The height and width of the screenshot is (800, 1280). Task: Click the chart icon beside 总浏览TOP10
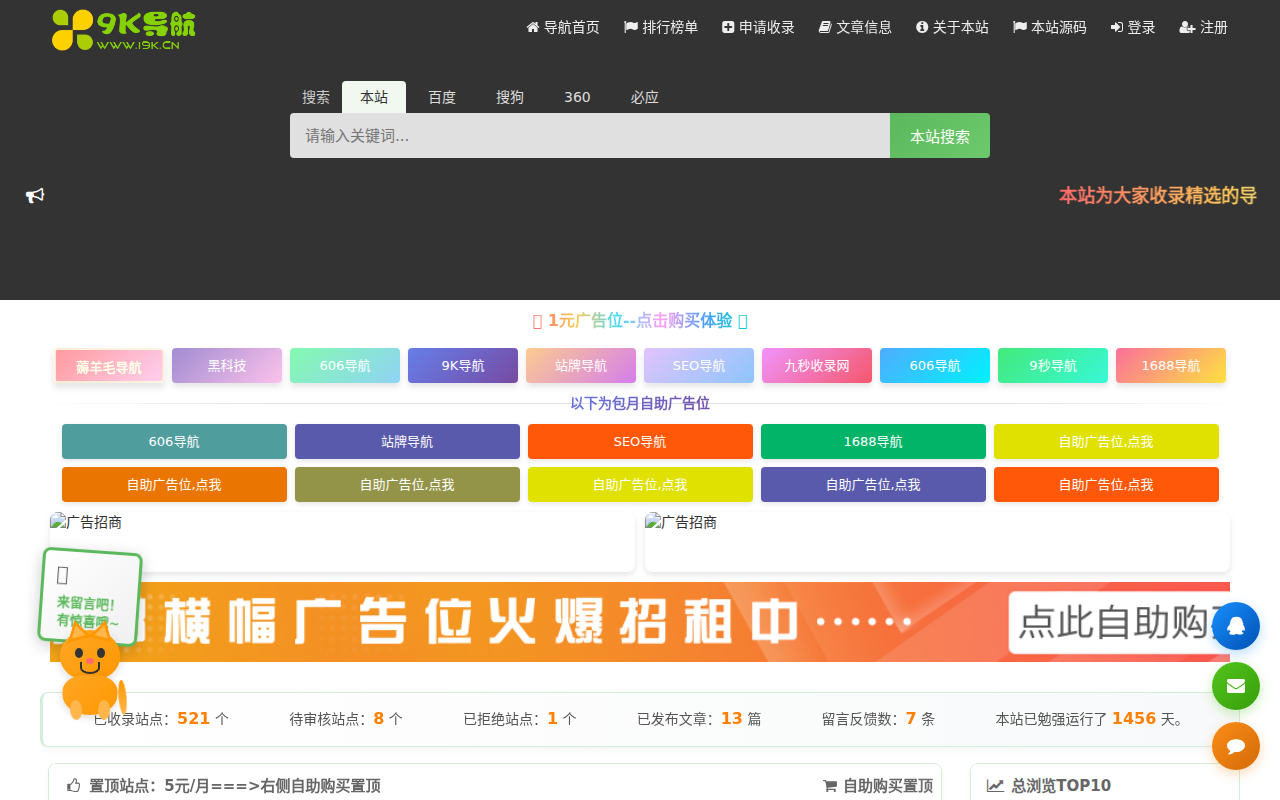[x=993, y=786]
